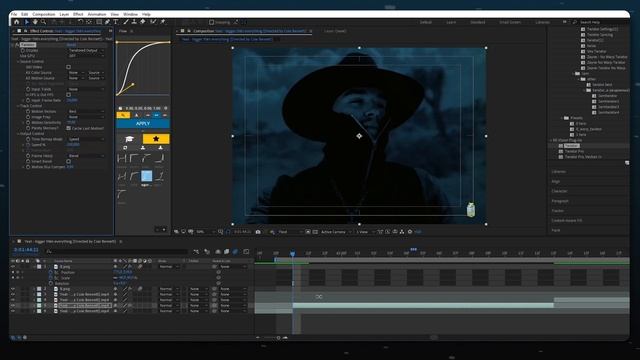Select the first Flow preset curve thumbnail

pos(122,158)
